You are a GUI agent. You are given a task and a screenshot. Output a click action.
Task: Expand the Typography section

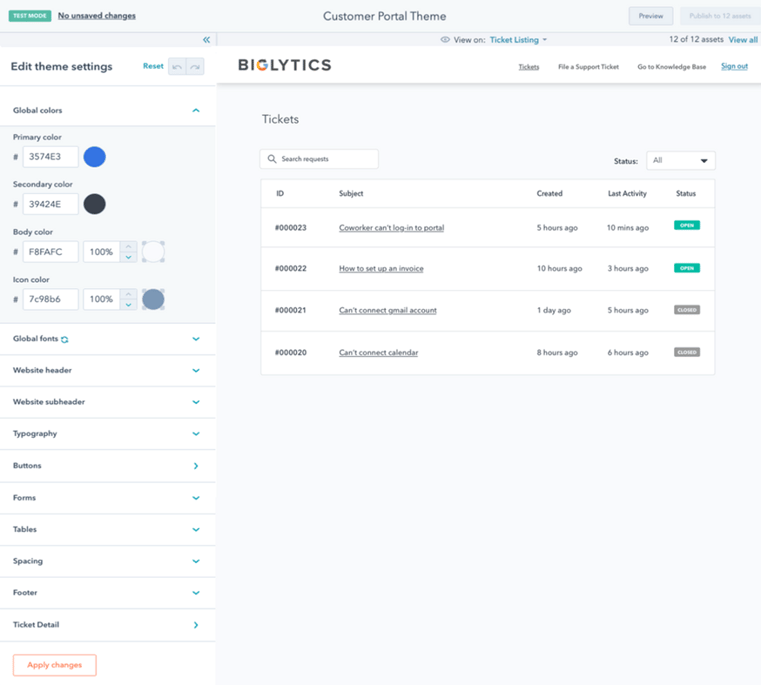click(x=196, y=434)
